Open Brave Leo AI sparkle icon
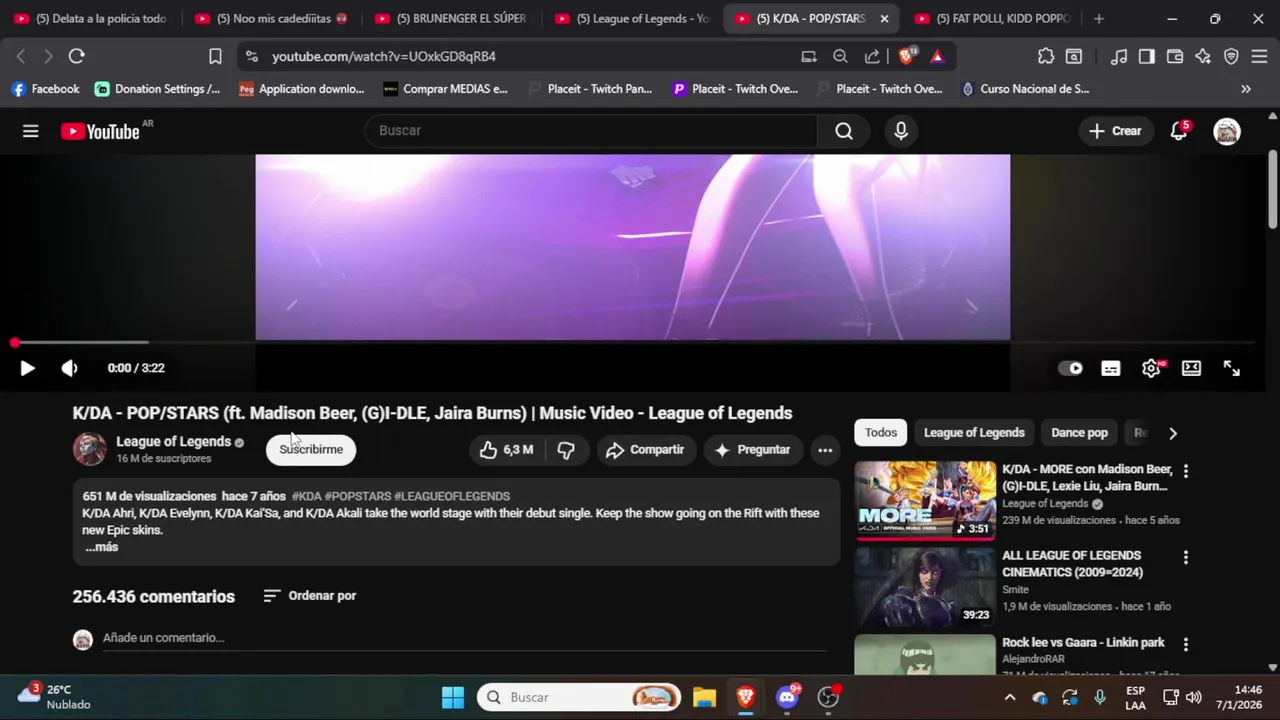Viewport: 1280px width, 720px height. pyautogui.click(x=1203, y=56)
